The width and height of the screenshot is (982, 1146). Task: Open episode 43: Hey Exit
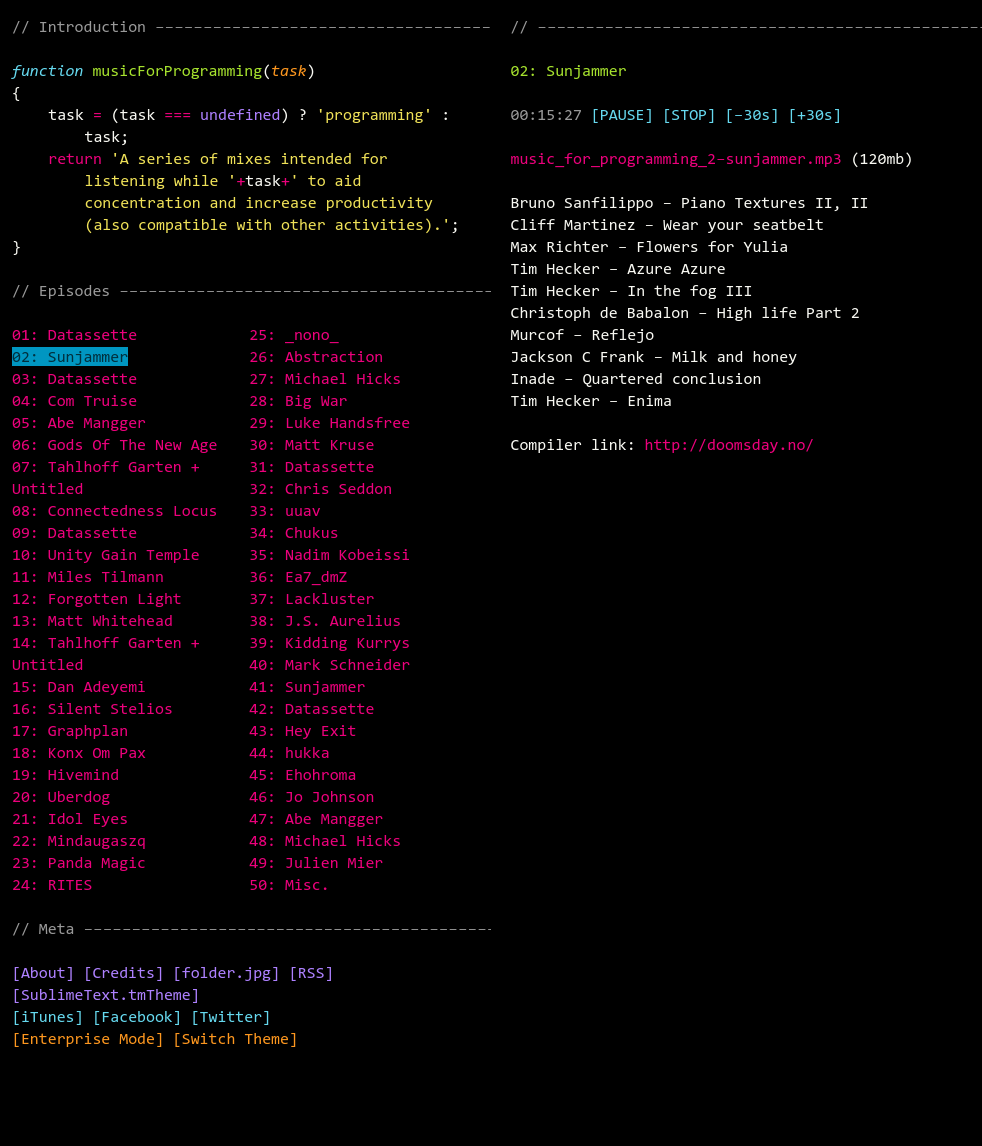pyautogui.click(x=302, y=731)
